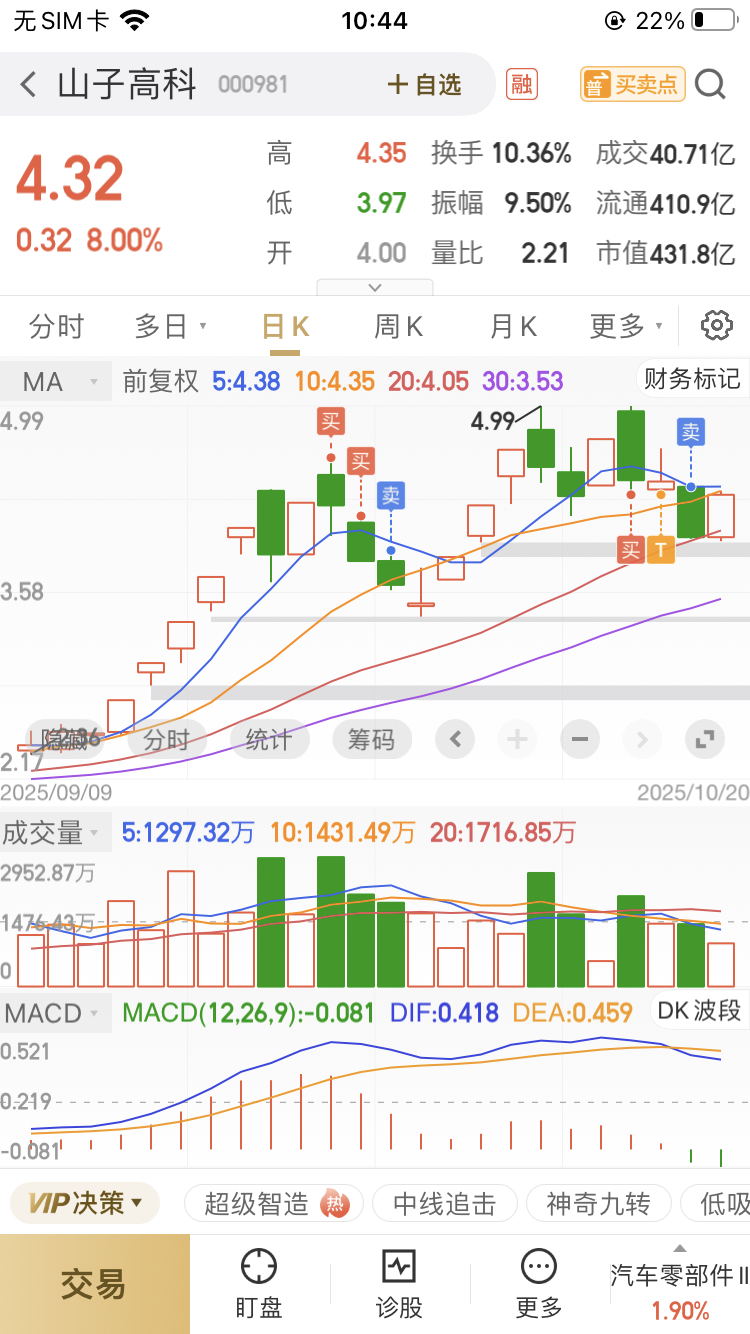The width and height of the screenshot is (750, 1334).
Task: Open the 更多 period dropdown
Action: pyautogui.click(x=626, y=327)
